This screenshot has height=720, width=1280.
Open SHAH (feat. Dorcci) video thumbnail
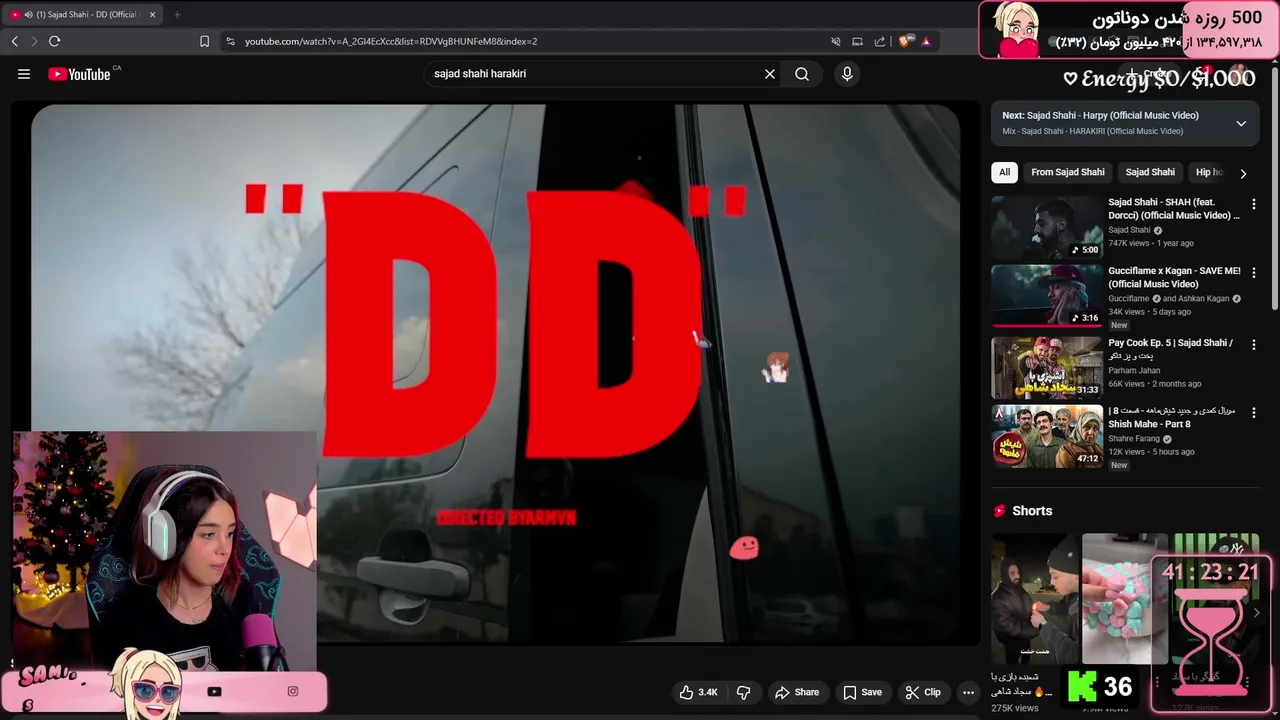point(1047,227)
